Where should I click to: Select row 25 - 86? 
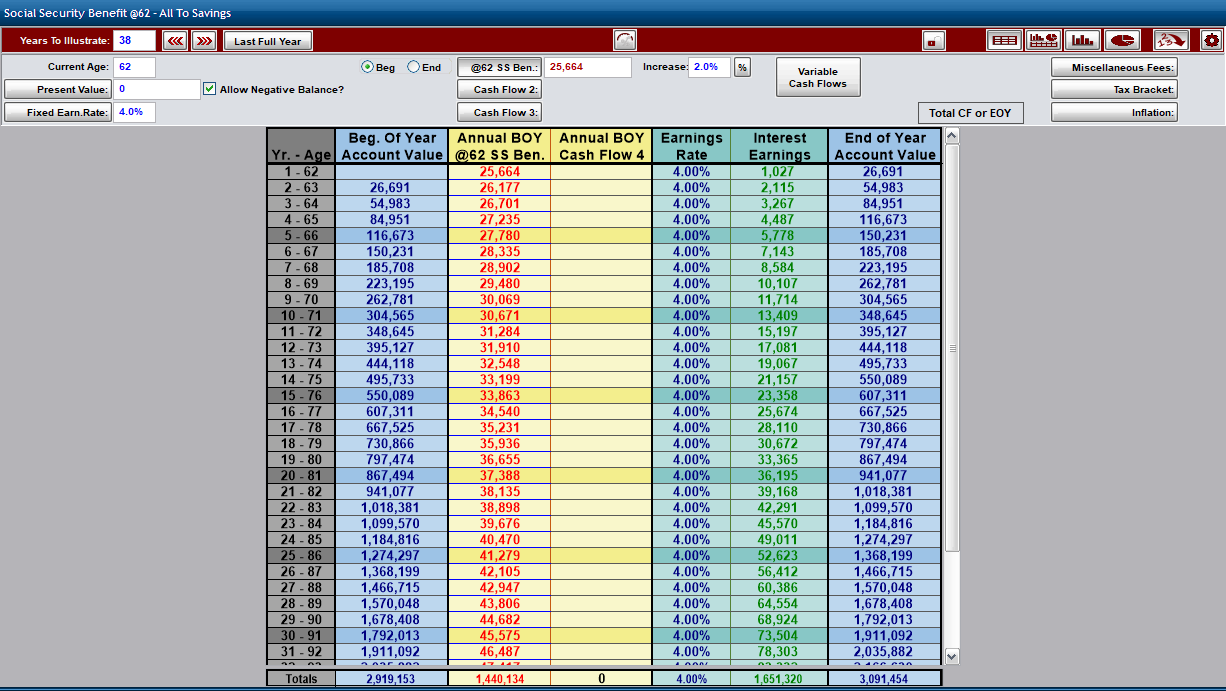coord(301,556)
